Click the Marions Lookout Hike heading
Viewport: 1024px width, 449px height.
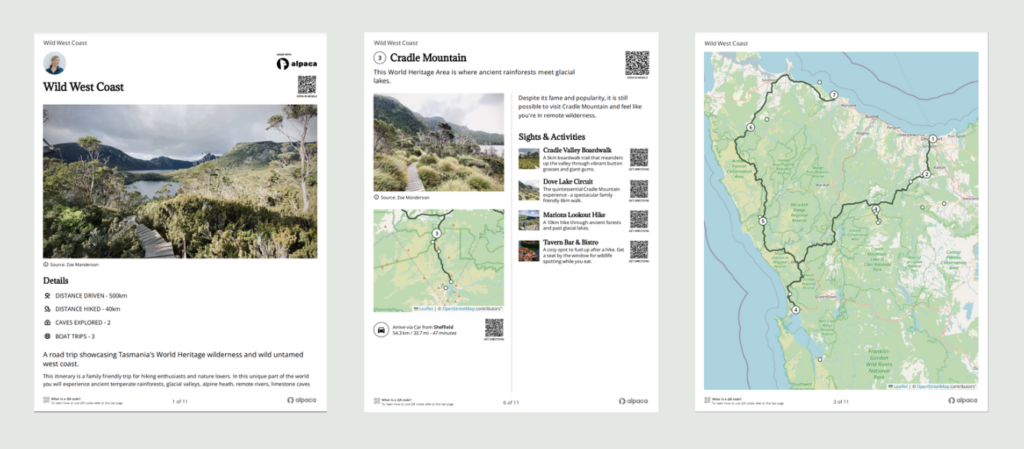tap(574, 213)
